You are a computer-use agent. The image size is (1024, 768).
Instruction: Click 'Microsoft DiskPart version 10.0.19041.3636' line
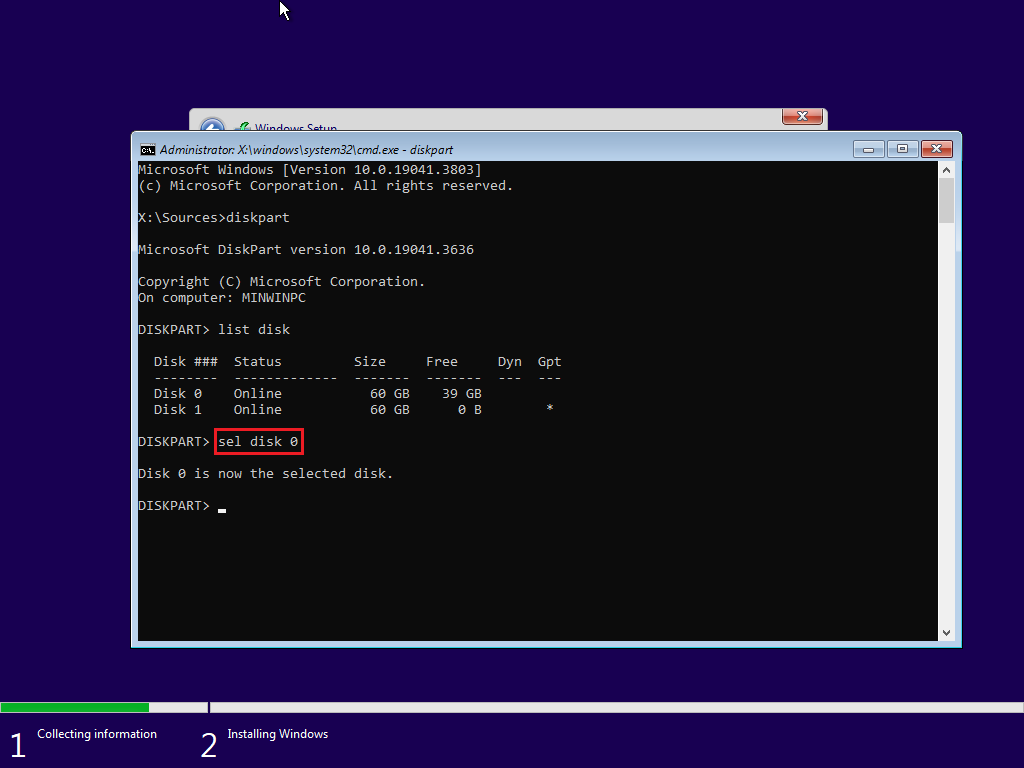click(306, 249)
